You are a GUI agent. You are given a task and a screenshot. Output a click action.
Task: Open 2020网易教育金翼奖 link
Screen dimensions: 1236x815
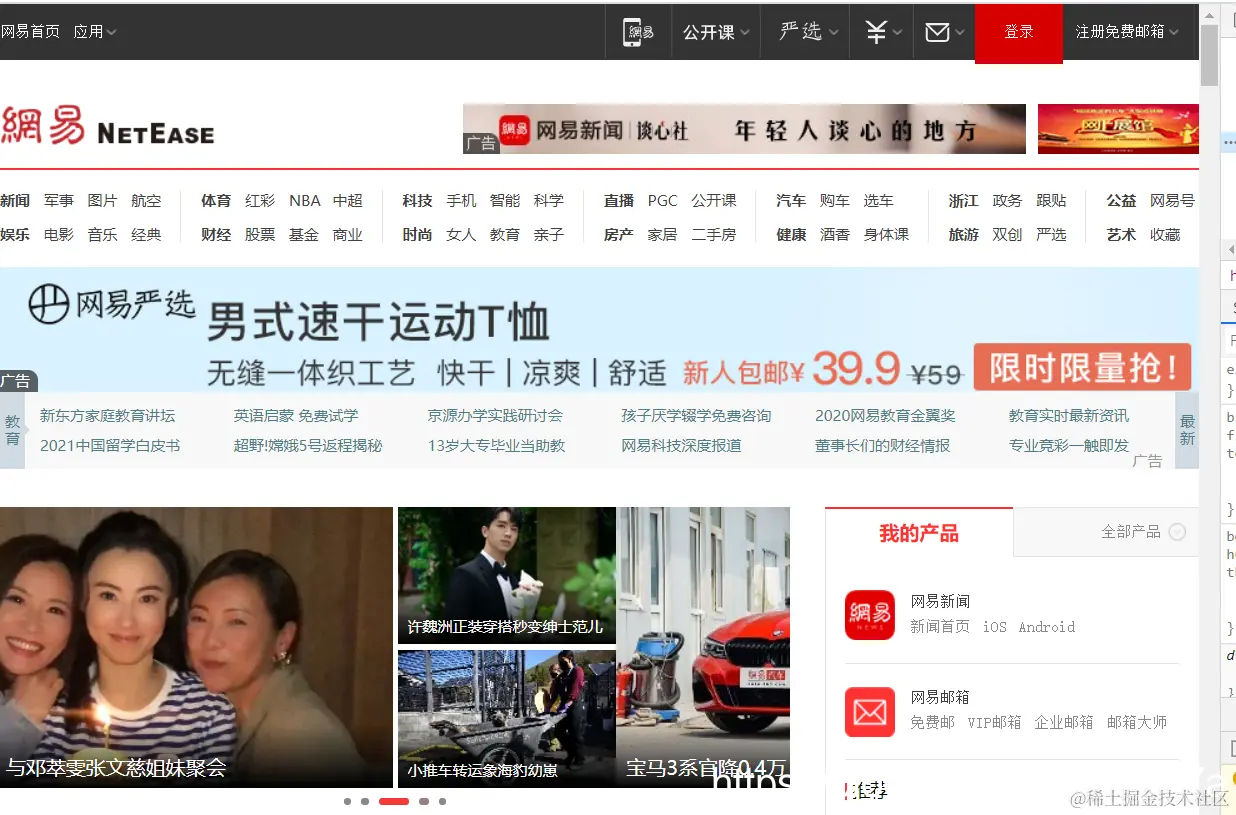pyautogui.click(x=885, y=416)
